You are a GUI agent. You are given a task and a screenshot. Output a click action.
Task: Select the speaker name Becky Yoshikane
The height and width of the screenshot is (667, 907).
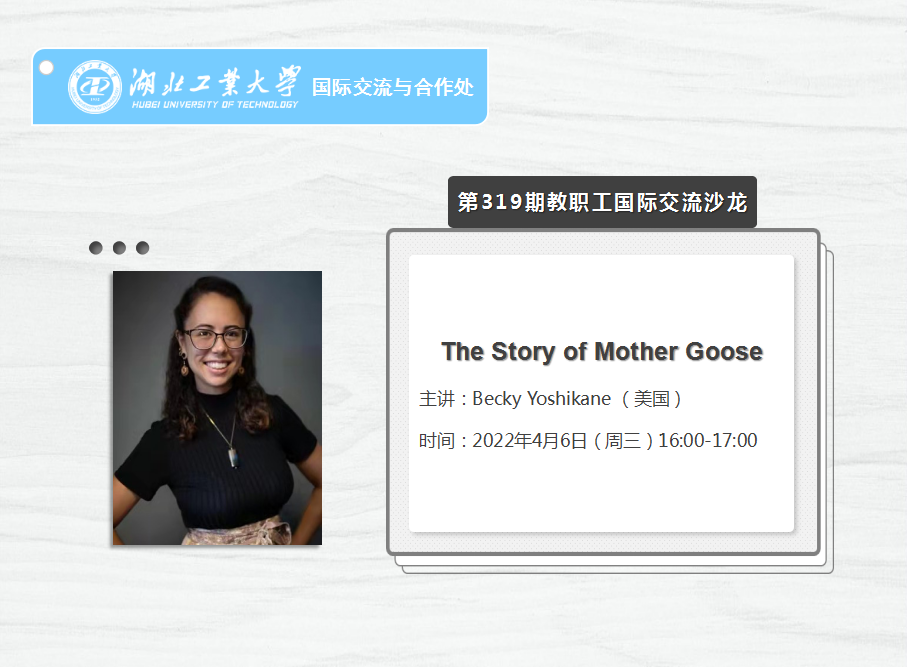(541, 399)
